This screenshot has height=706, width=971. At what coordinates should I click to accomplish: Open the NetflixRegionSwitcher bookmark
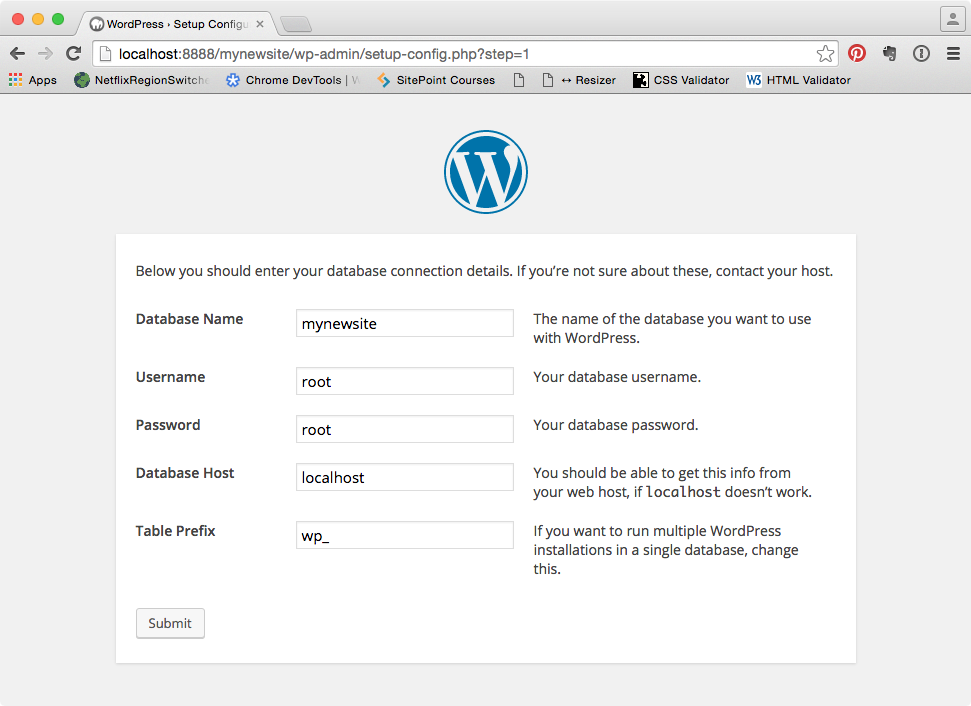142,80
